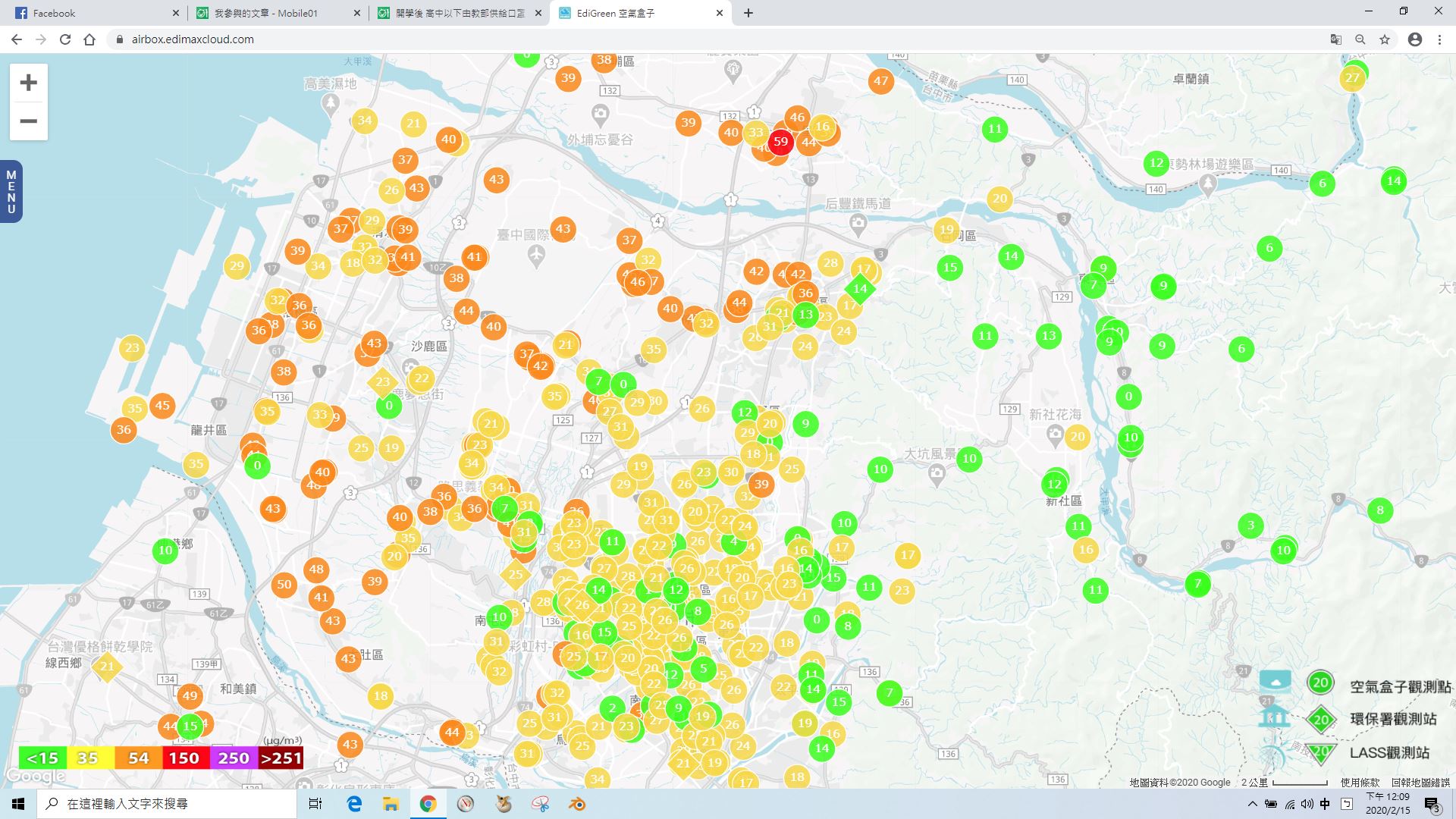Bookmark this page with star icon
The width and height of the screenshot is (1456, 819).
coord(1385,39)
